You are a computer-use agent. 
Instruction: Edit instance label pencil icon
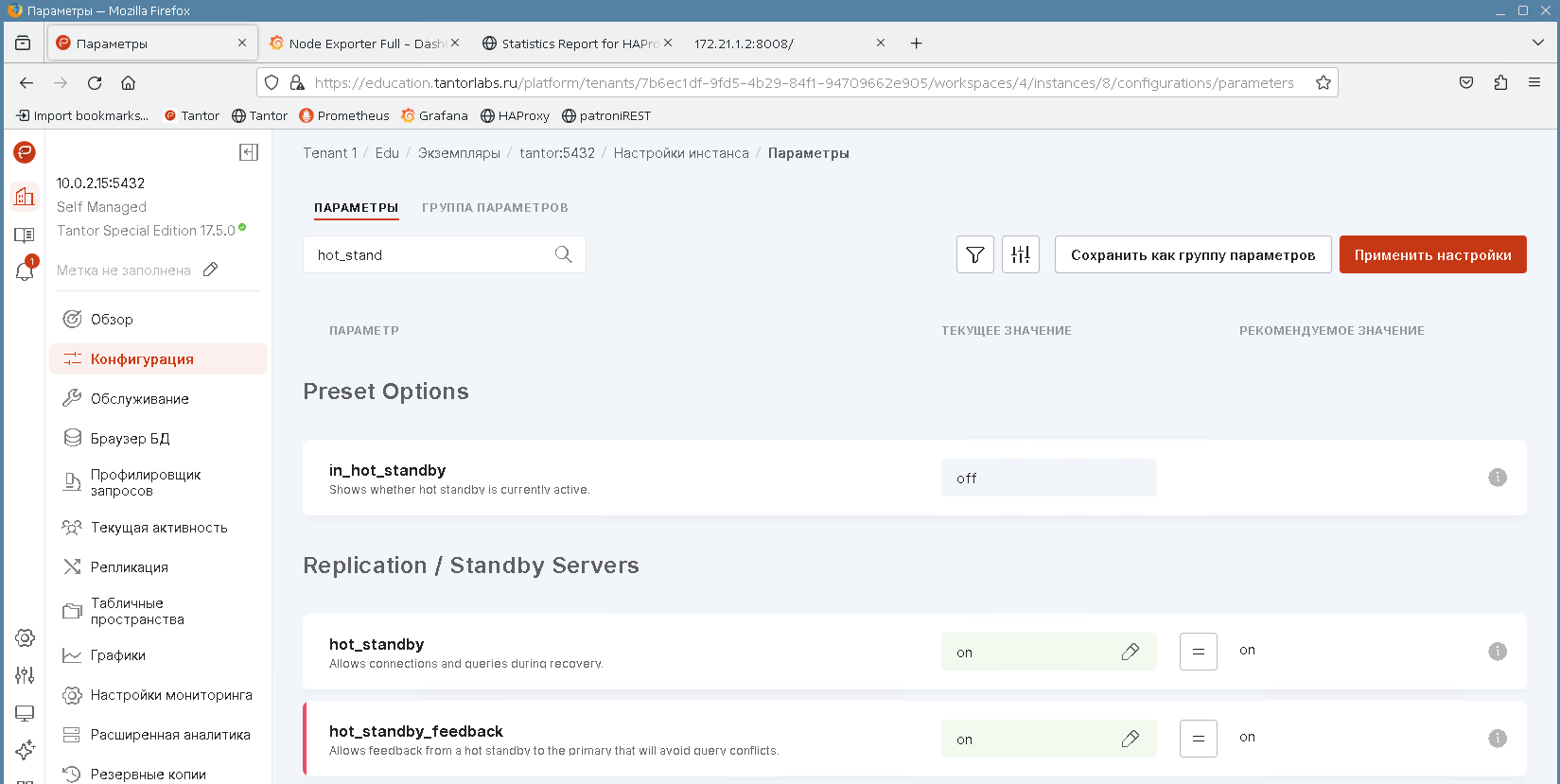point(211,270)
